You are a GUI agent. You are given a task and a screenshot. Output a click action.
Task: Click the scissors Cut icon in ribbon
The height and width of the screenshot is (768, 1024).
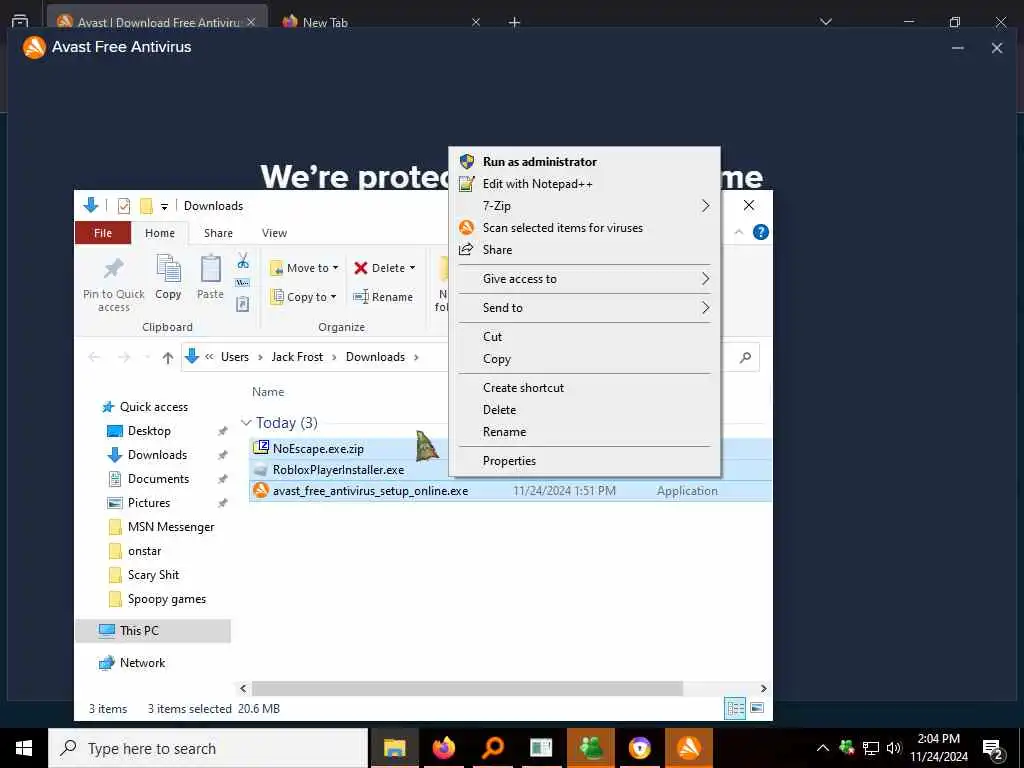[x=243, y=261]
